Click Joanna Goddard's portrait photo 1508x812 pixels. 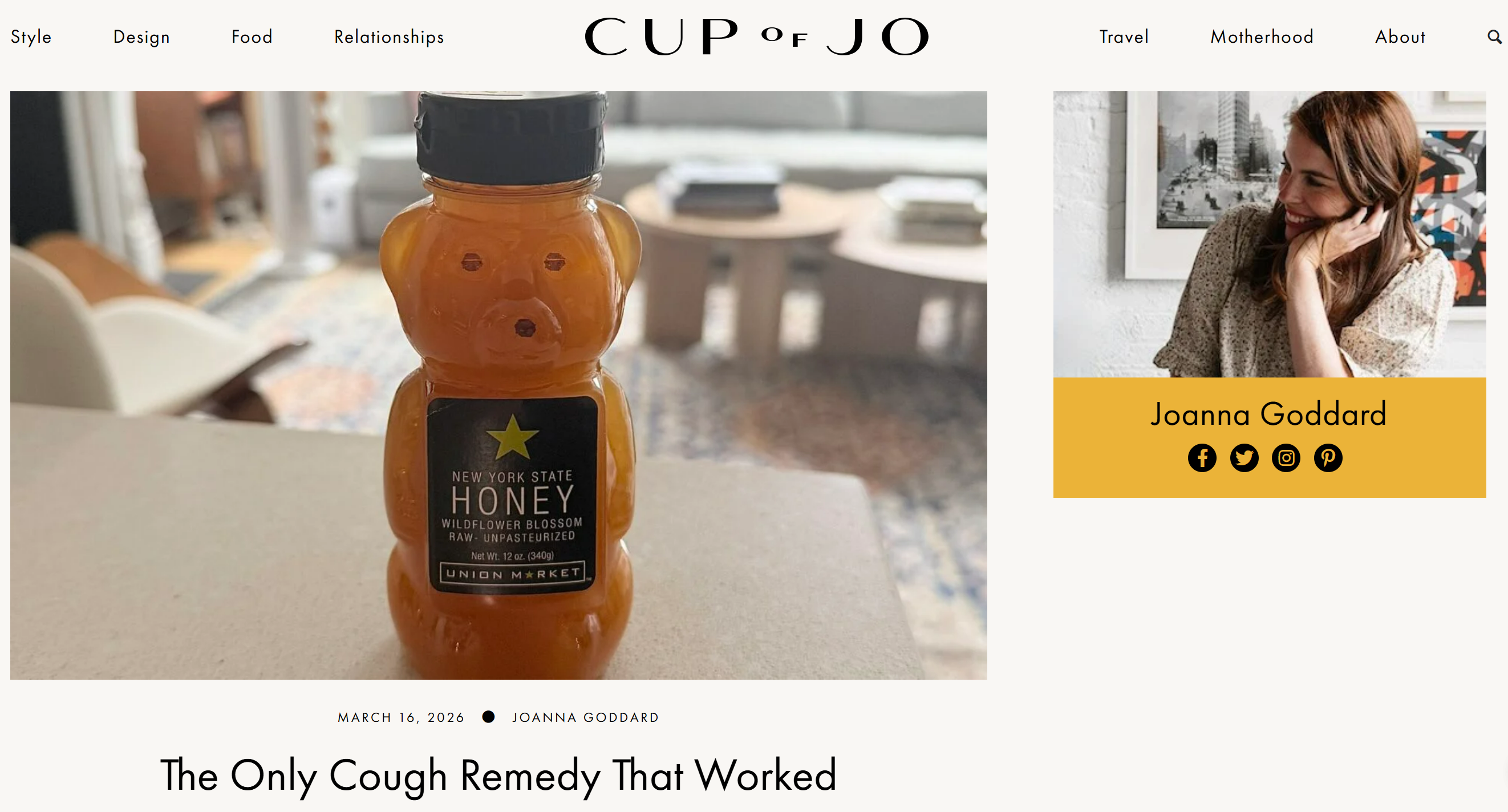[1269, 234]
